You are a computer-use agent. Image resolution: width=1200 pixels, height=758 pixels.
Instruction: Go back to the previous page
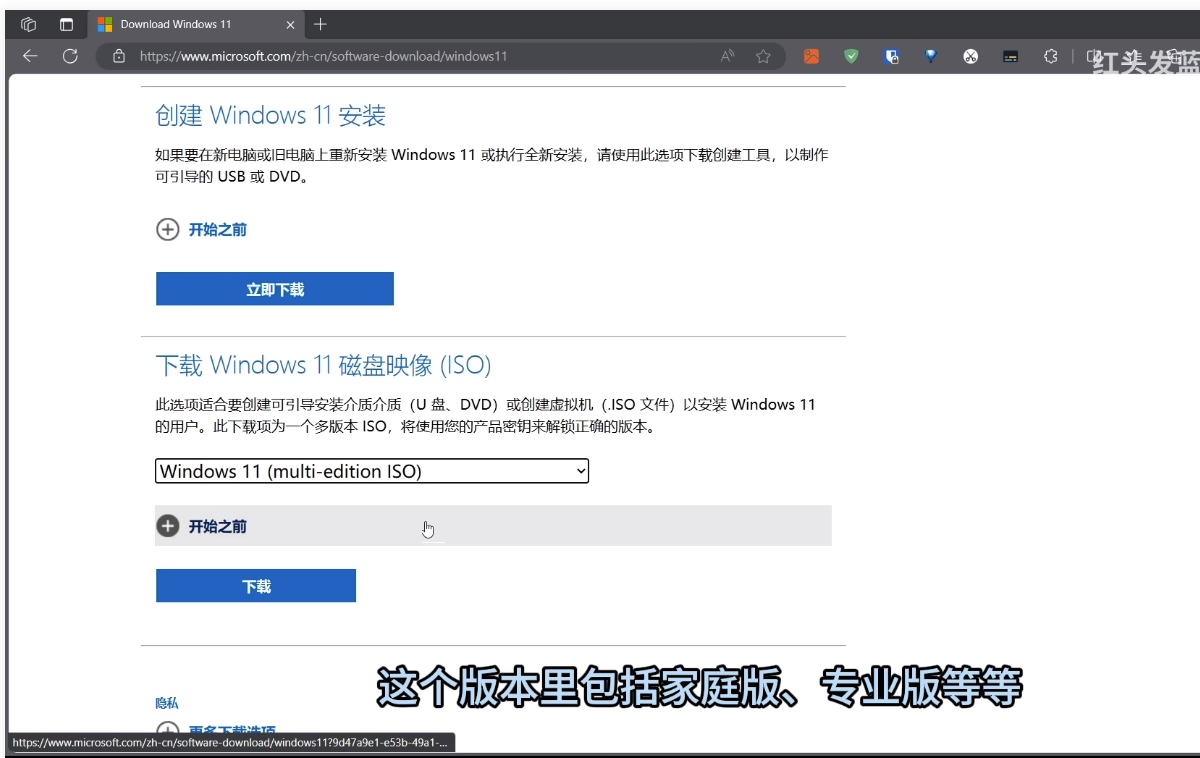(30, 56)
